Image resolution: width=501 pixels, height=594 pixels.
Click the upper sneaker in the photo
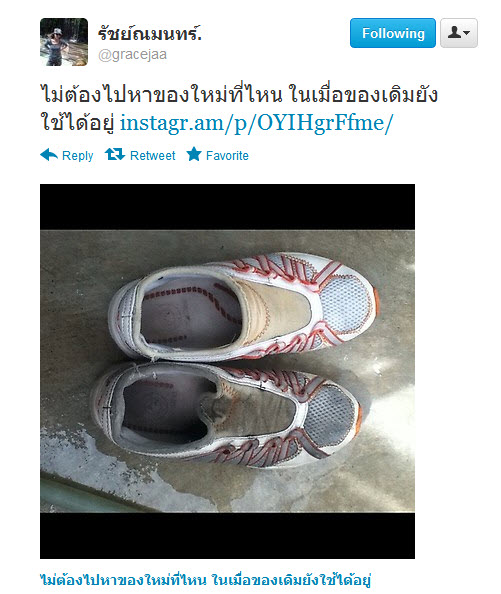coord(242,306)
